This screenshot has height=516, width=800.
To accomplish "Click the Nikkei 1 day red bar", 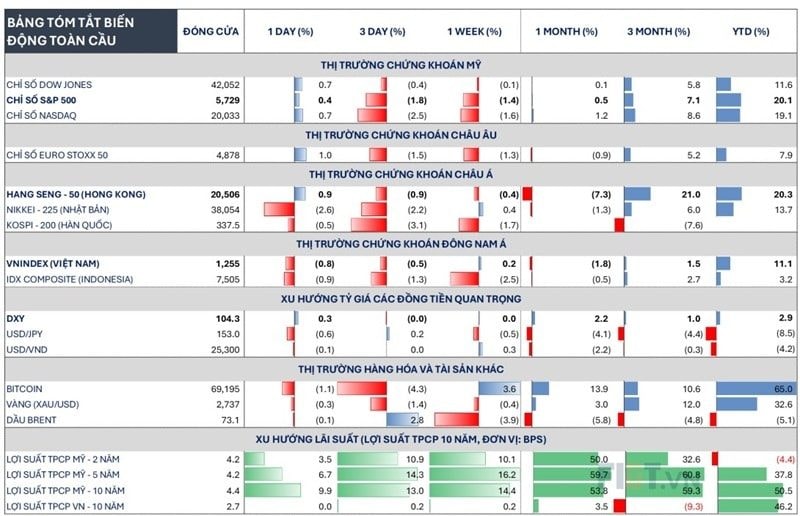I will point(279,210).
